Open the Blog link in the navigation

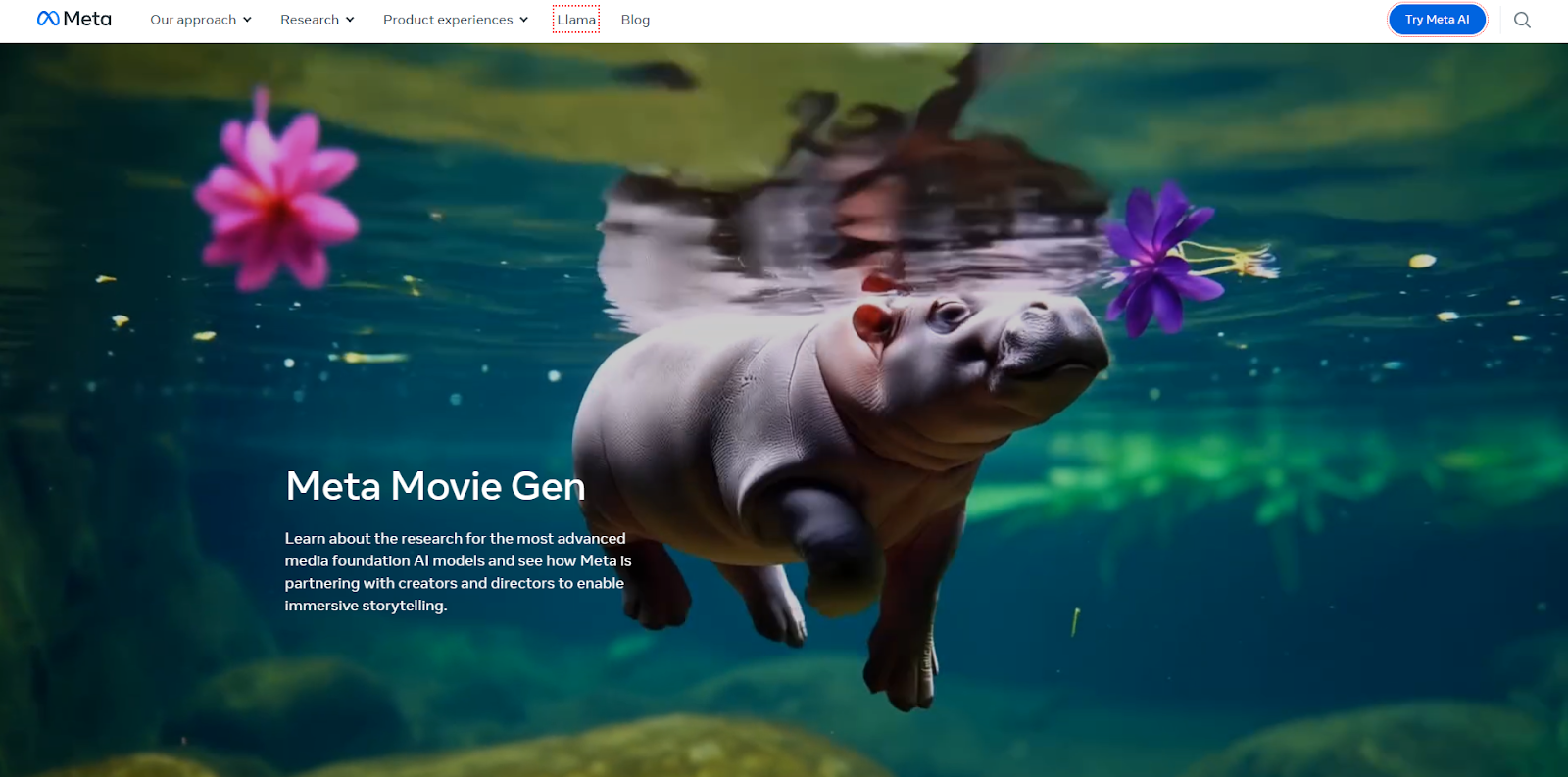pos(635,20)
